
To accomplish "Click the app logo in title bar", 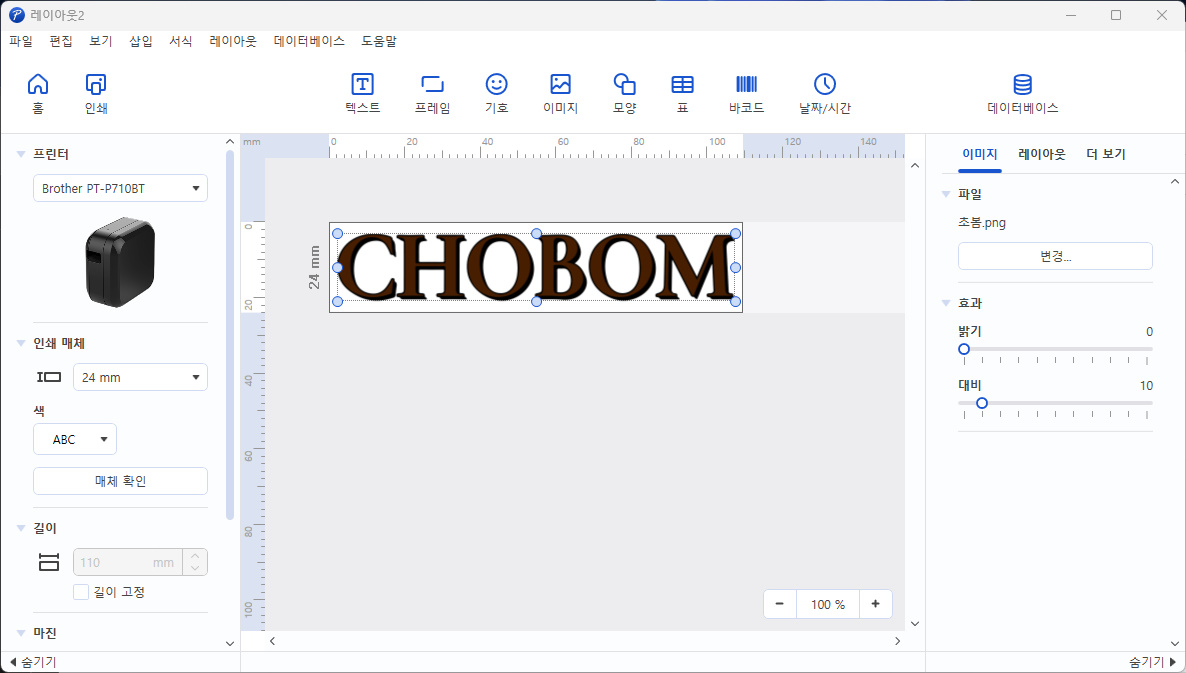I will point(17,15).
